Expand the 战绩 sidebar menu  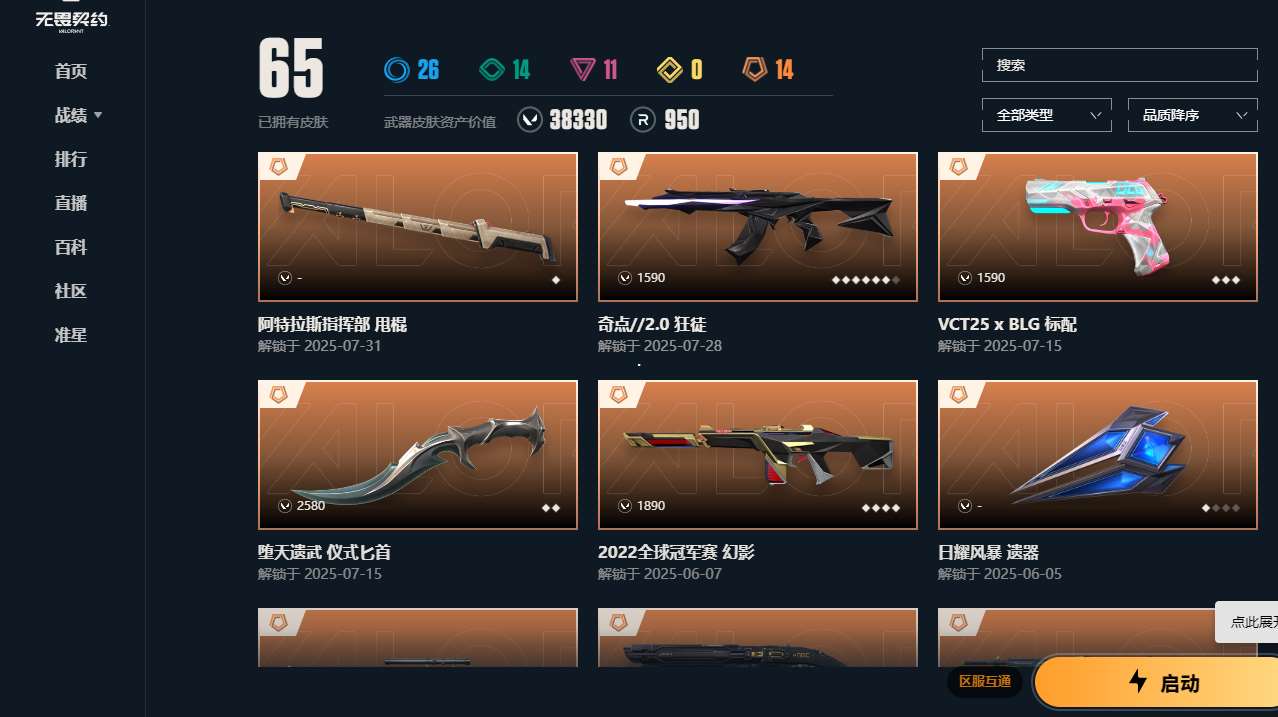[x=78, y=115]
